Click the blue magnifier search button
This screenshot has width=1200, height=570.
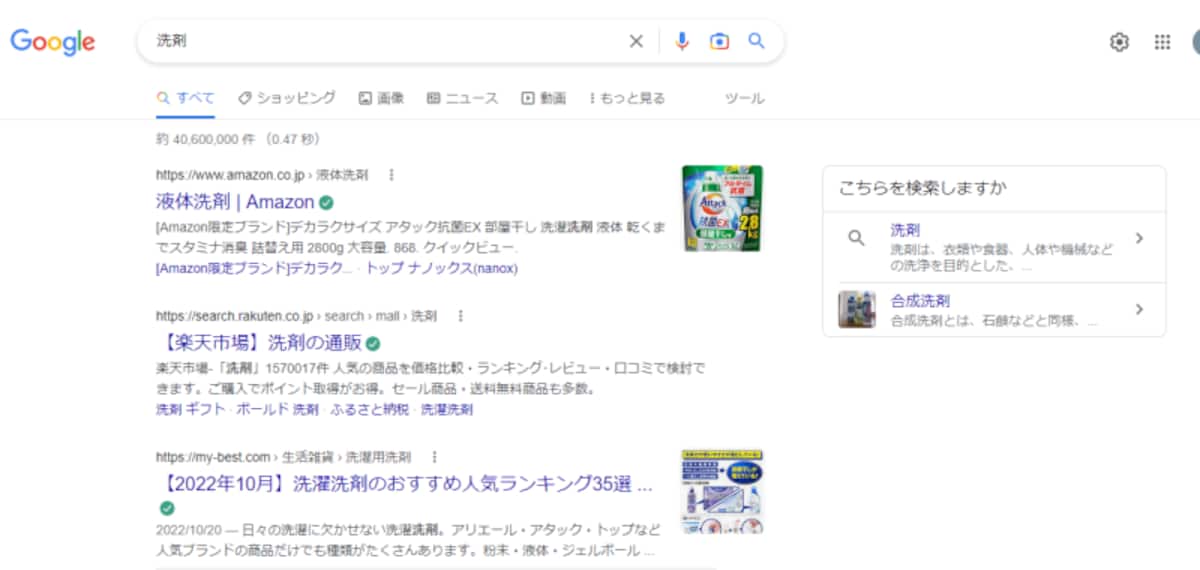[x=756, y=41]
